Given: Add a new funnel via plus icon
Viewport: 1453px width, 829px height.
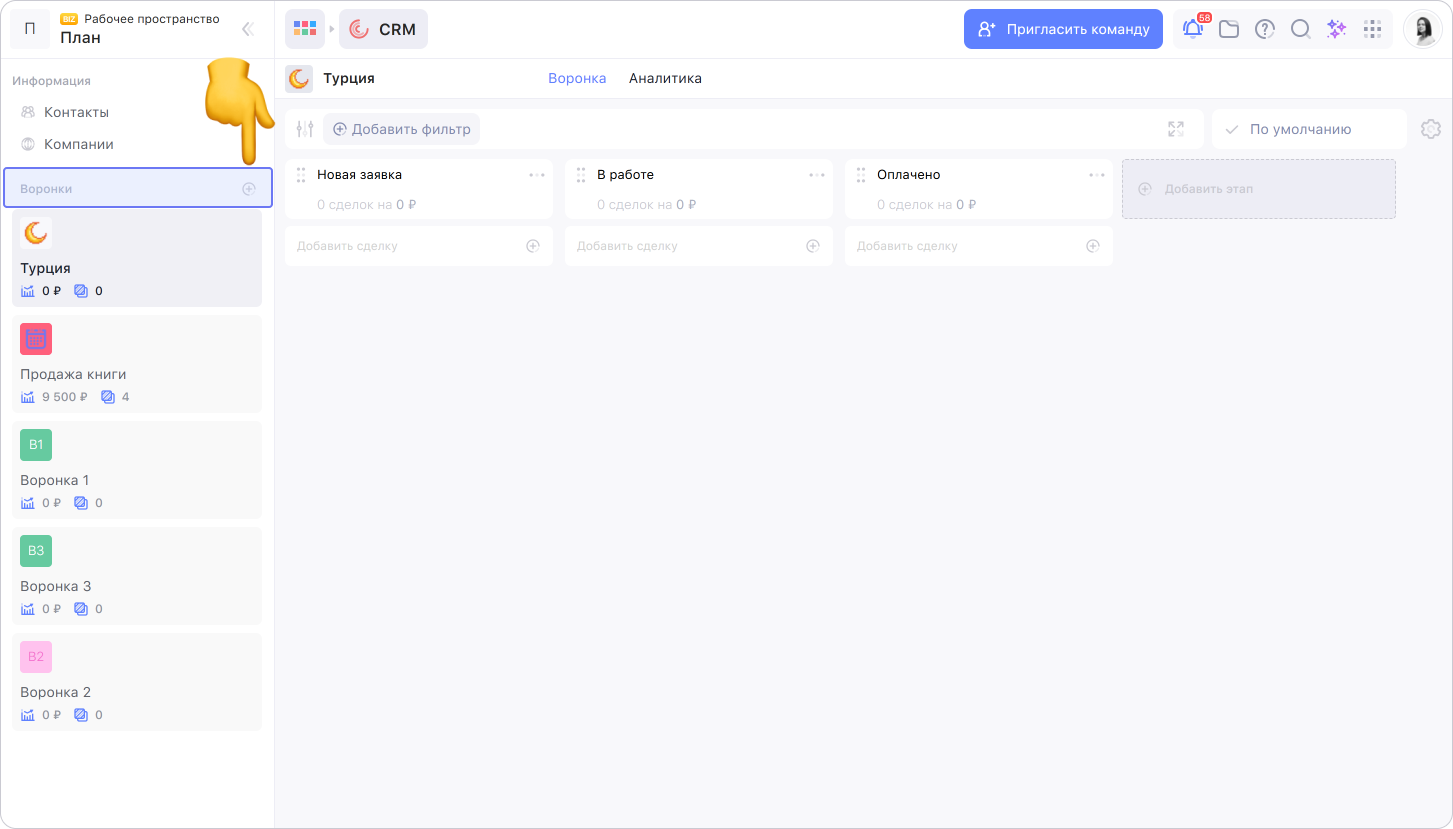Looking at the screenshot, I should (x=249, y=188).
